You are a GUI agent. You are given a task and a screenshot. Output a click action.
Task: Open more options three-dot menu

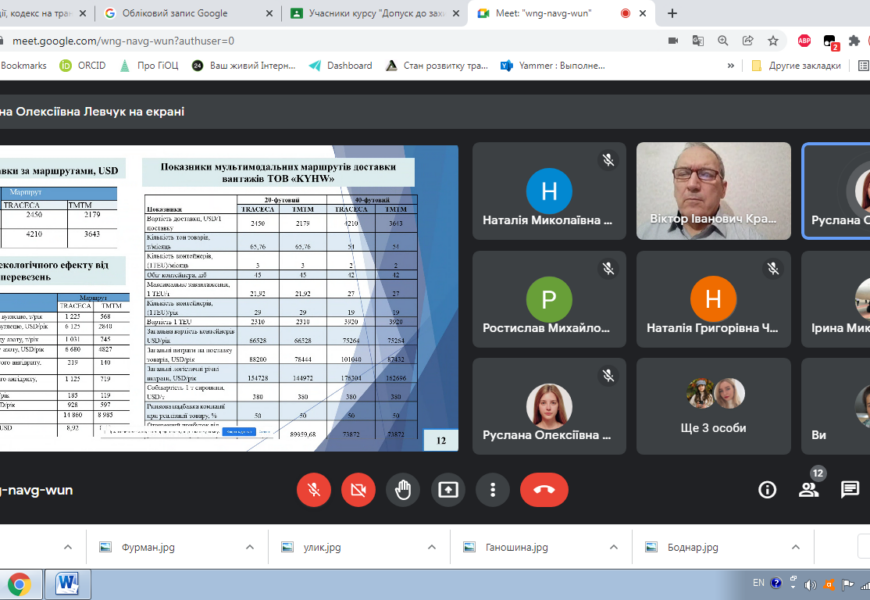point(493,489)
